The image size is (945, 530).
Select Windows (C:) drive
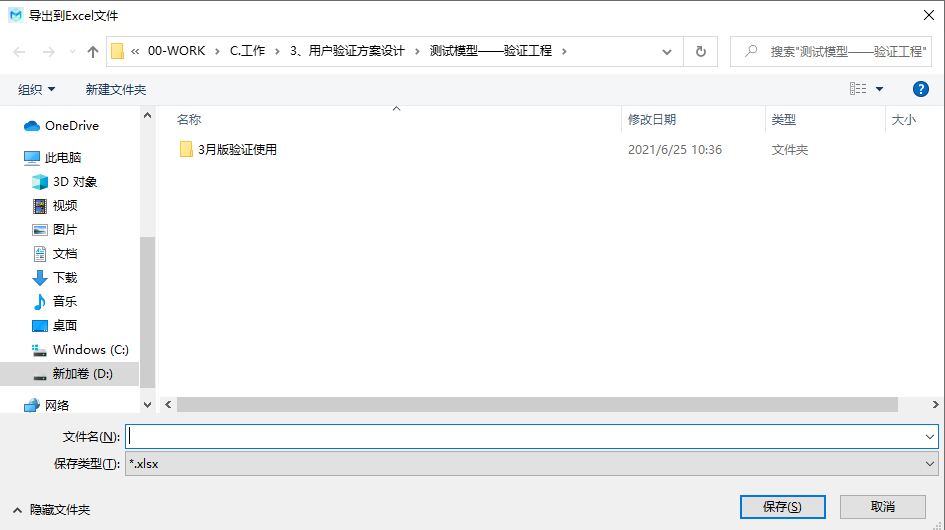coord(80,350)
